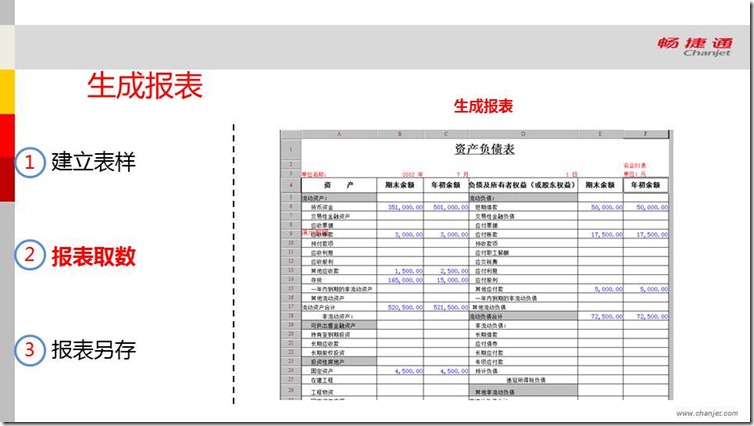Image resolution: width=754 pixels, height=426 pixels.
Task: Select column F header
Action: pos(646,134)
